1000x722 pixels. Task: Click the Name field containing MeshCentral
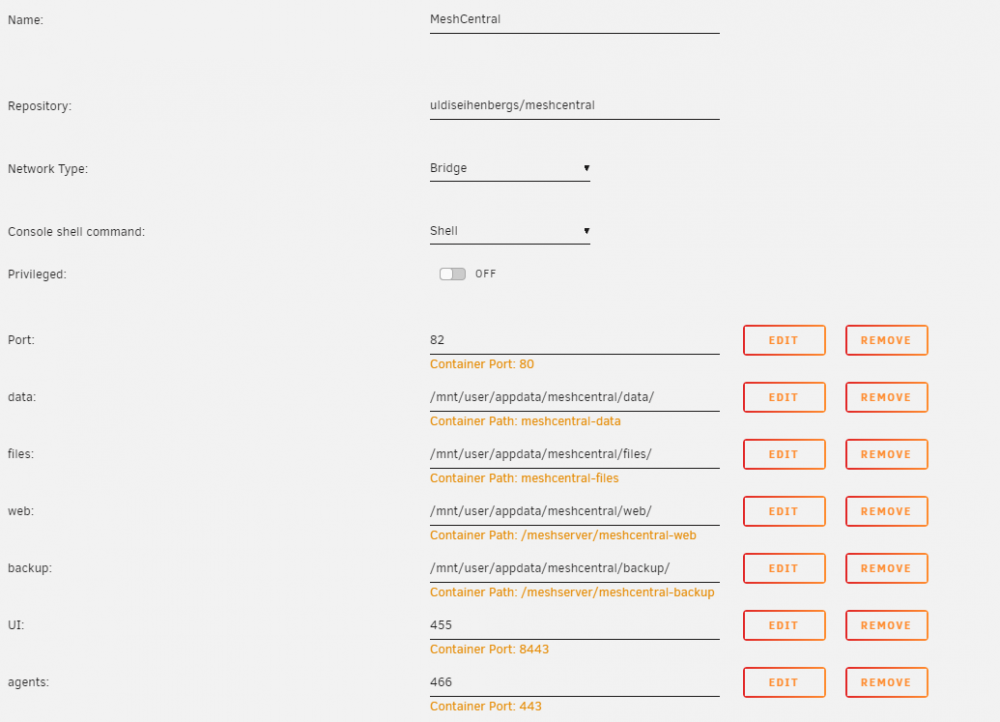[575, 20]
